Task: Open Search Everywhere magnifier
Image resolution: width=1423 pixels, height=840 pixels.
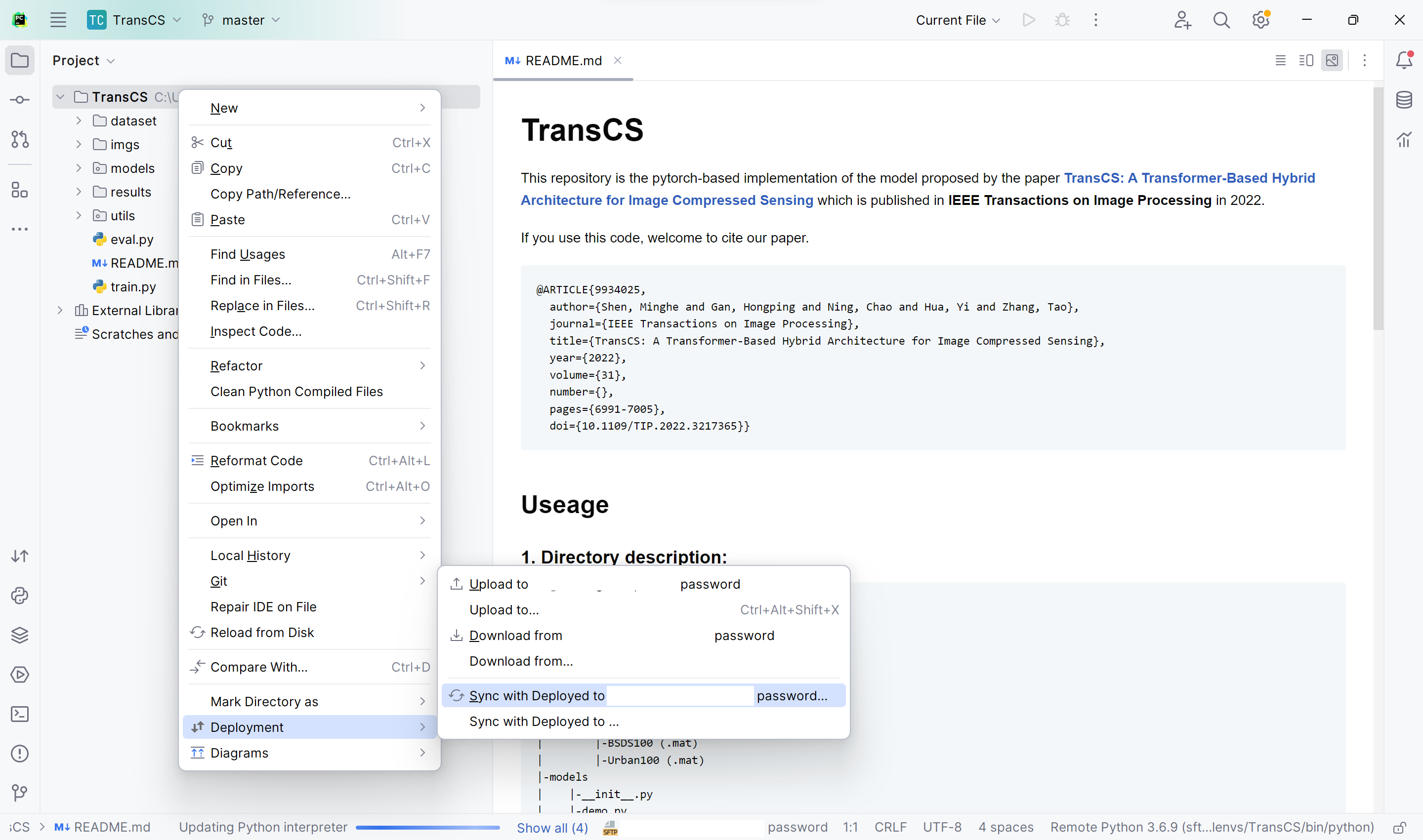Action: pyautogui.click(x=1221, y=20)
